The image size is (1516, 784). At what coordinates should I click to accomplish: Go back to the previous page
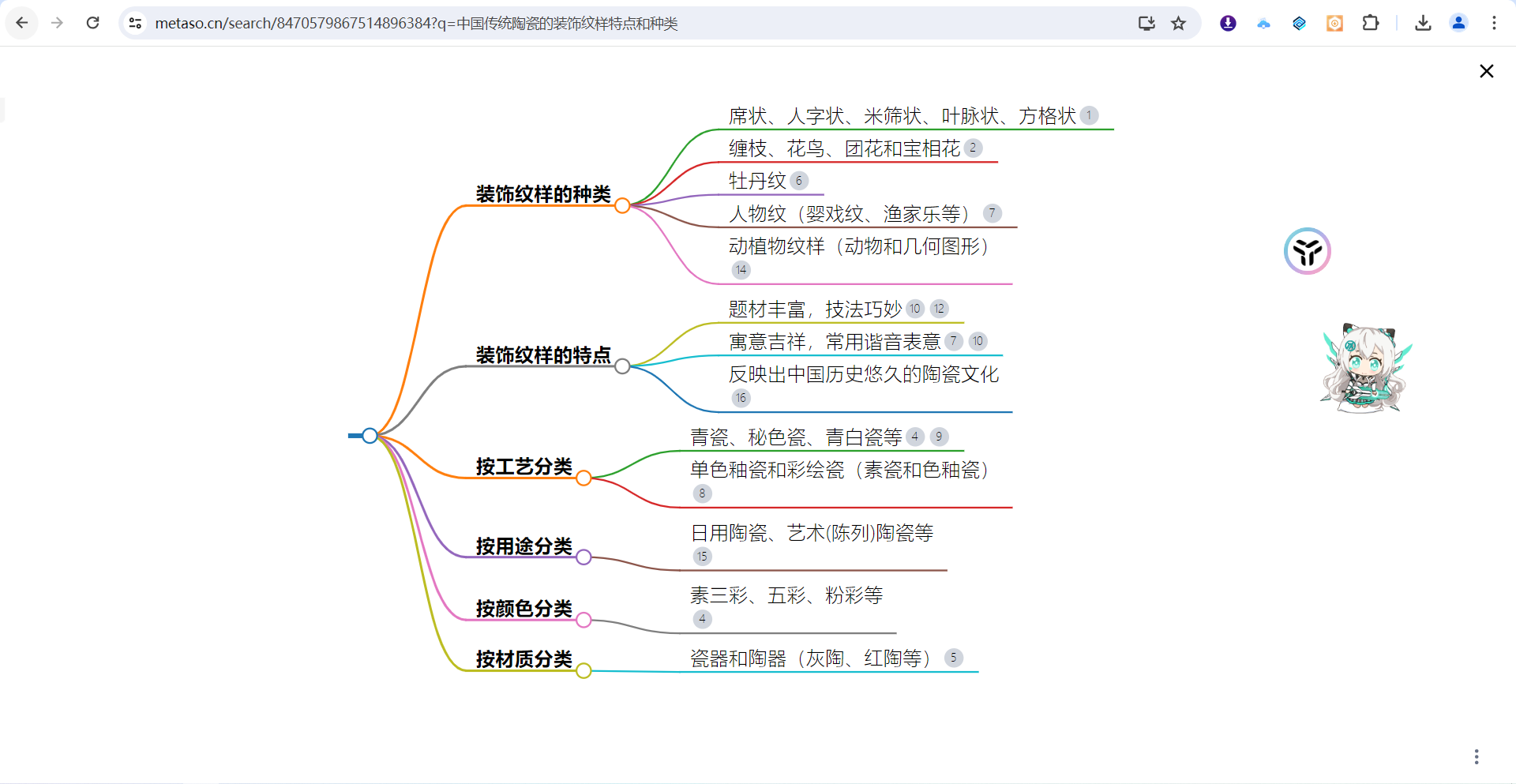22,23
